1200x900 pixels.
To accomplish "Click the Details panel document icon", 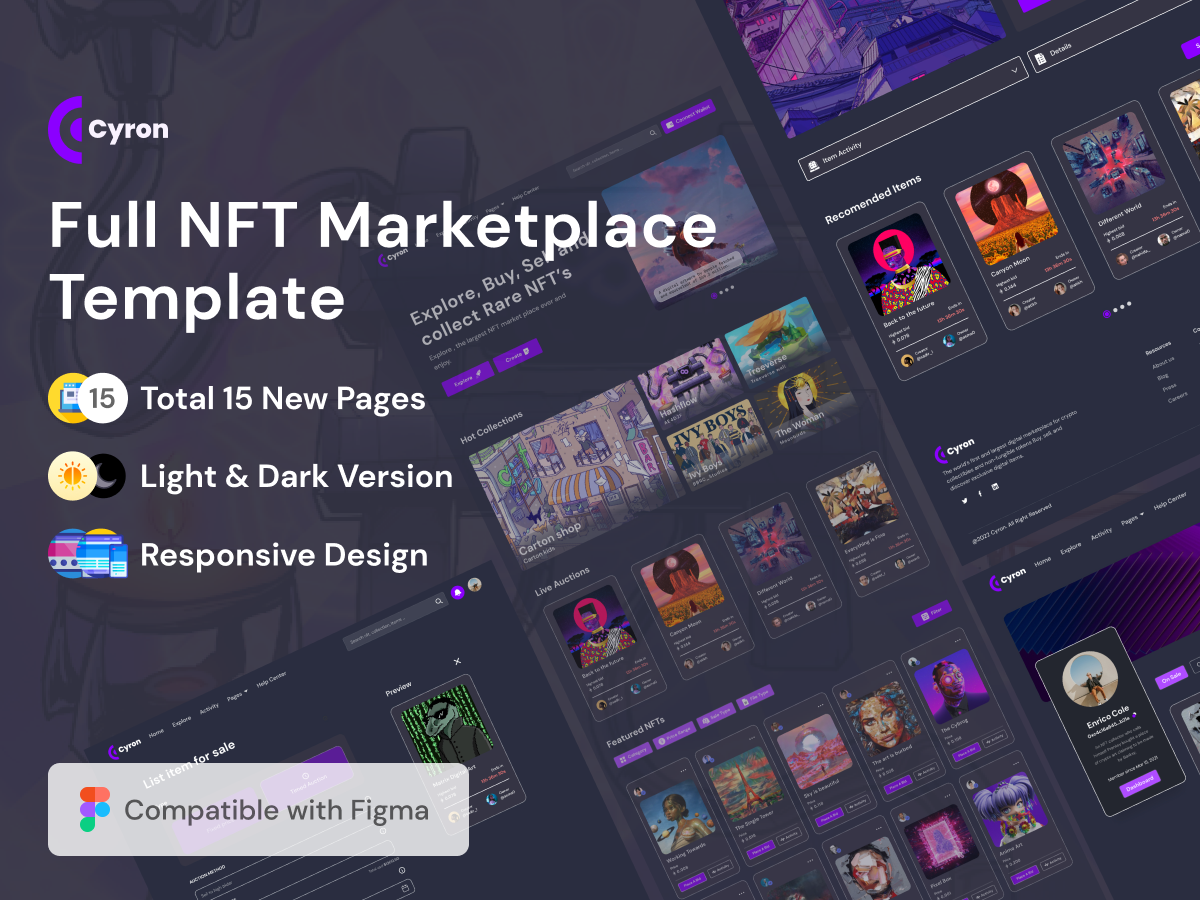I will point(1040,59).
